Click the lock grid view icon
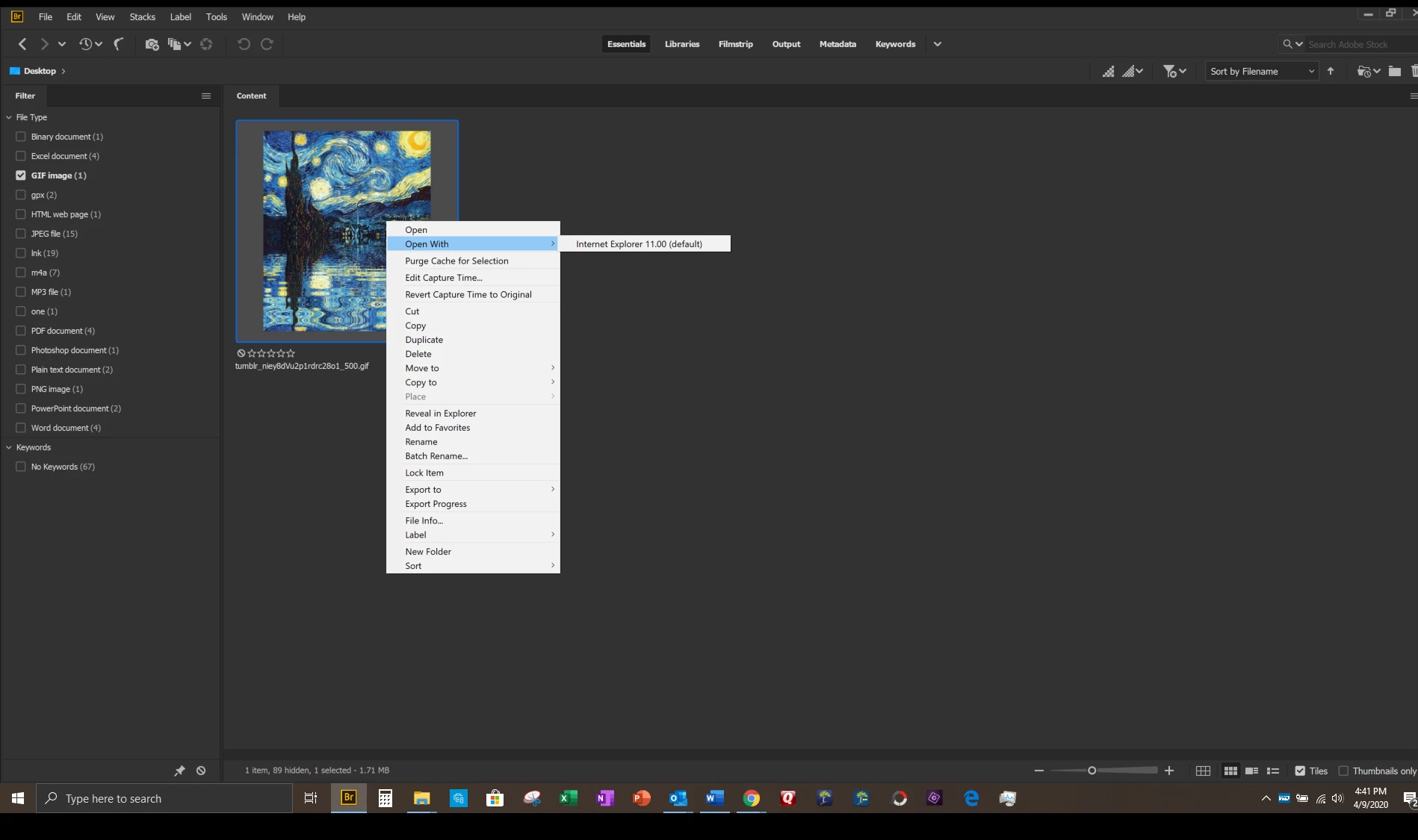The width and height of the screenshot is (1418, 840). coord(1203,771)
